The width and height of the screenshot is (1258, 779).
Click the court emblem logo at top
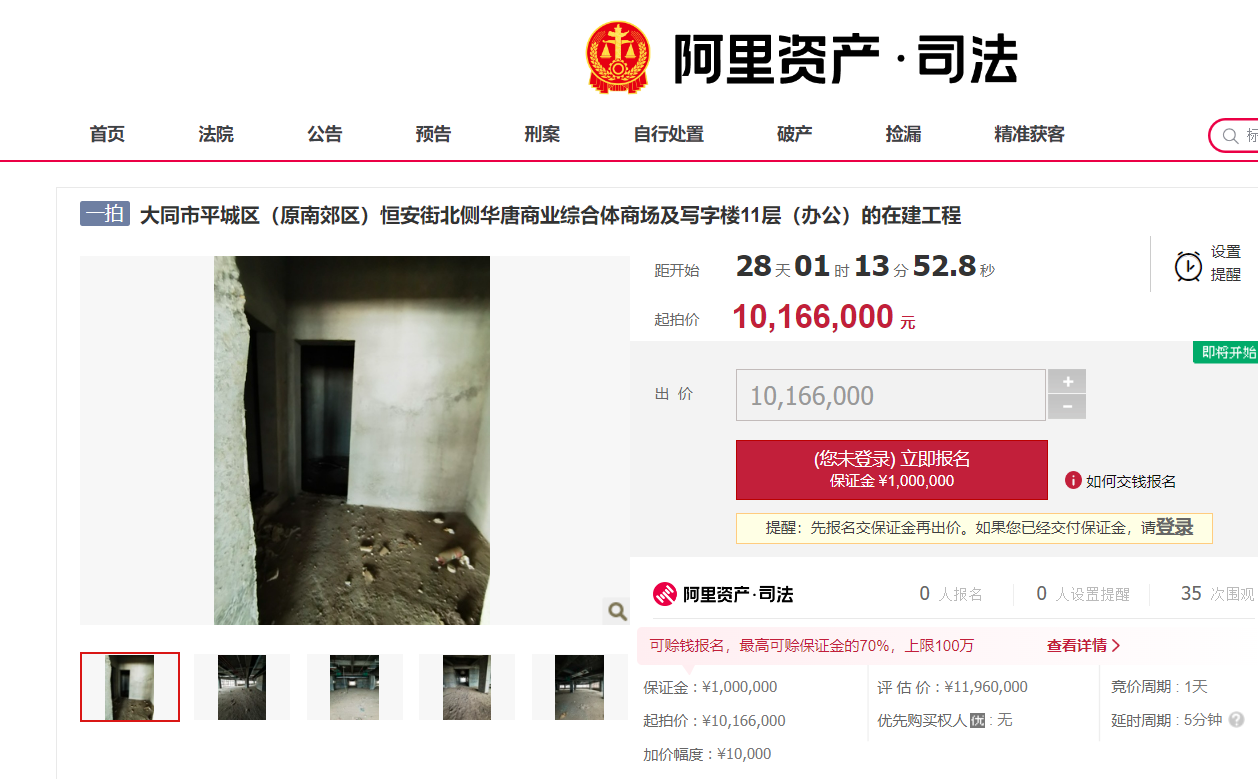[617, 58]
